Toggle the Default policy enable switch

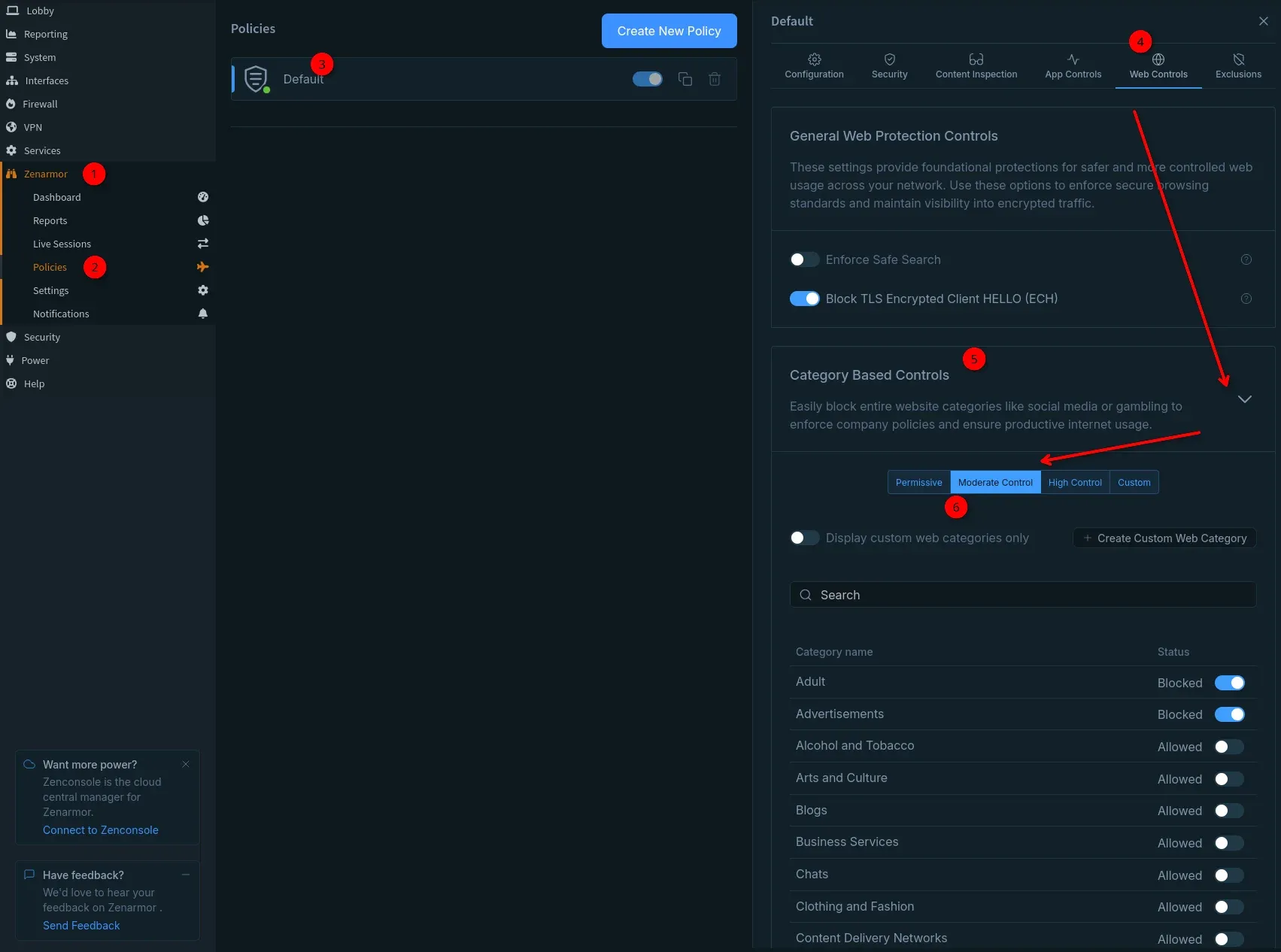648,79
